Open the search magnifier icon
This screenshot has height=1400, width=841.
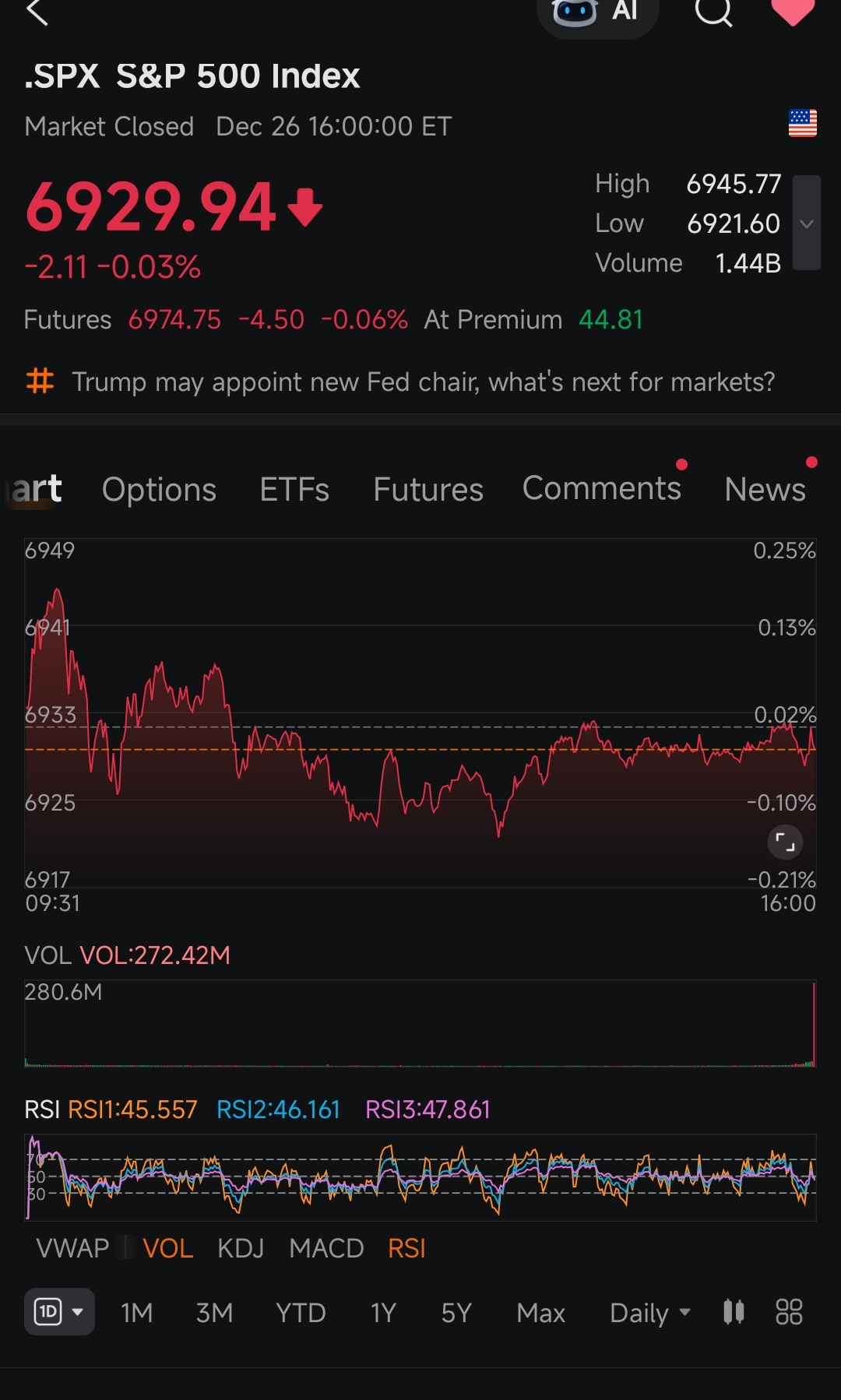click(x=714, y=11)
